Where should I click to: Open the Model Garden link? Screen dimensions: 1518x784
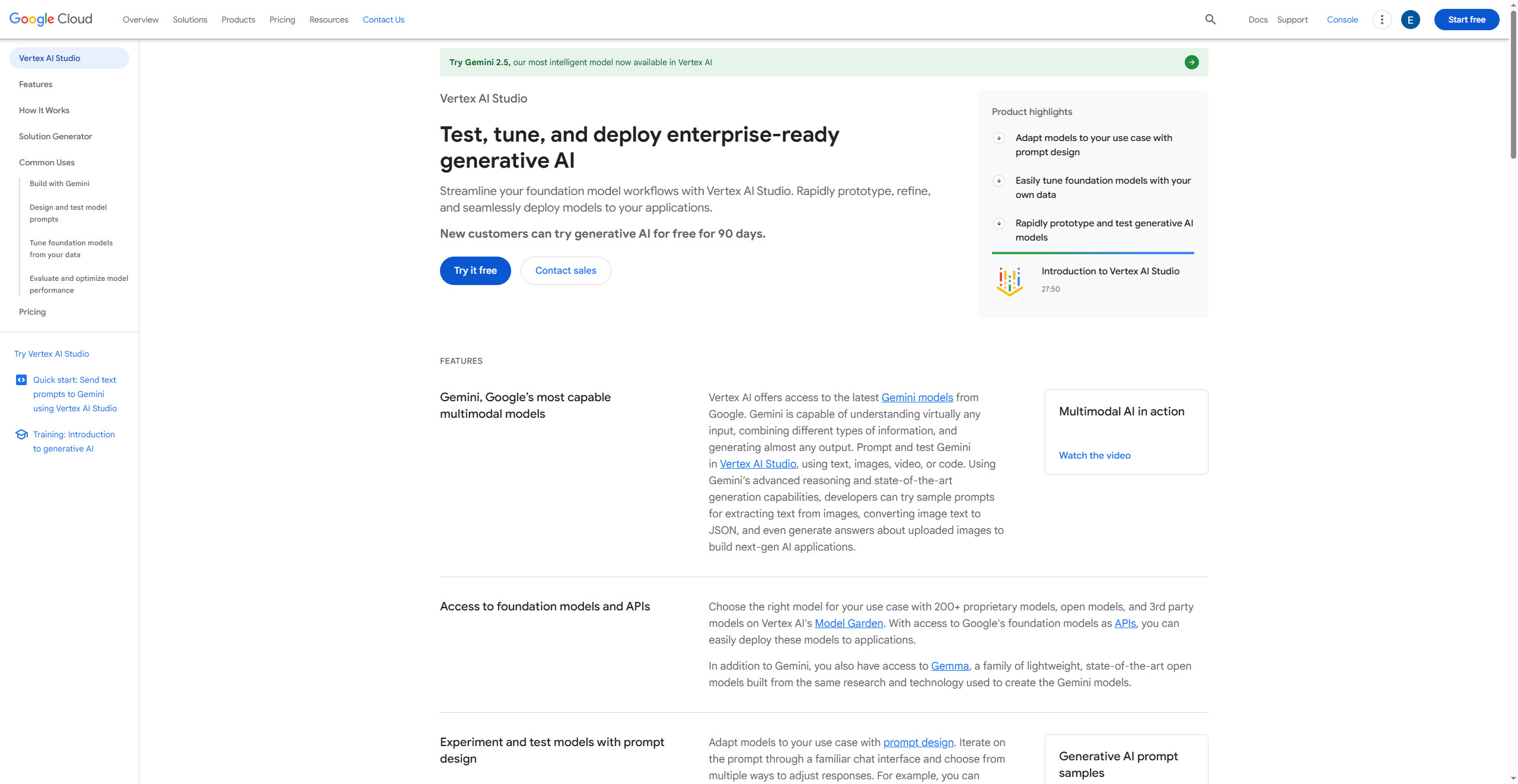849,623
